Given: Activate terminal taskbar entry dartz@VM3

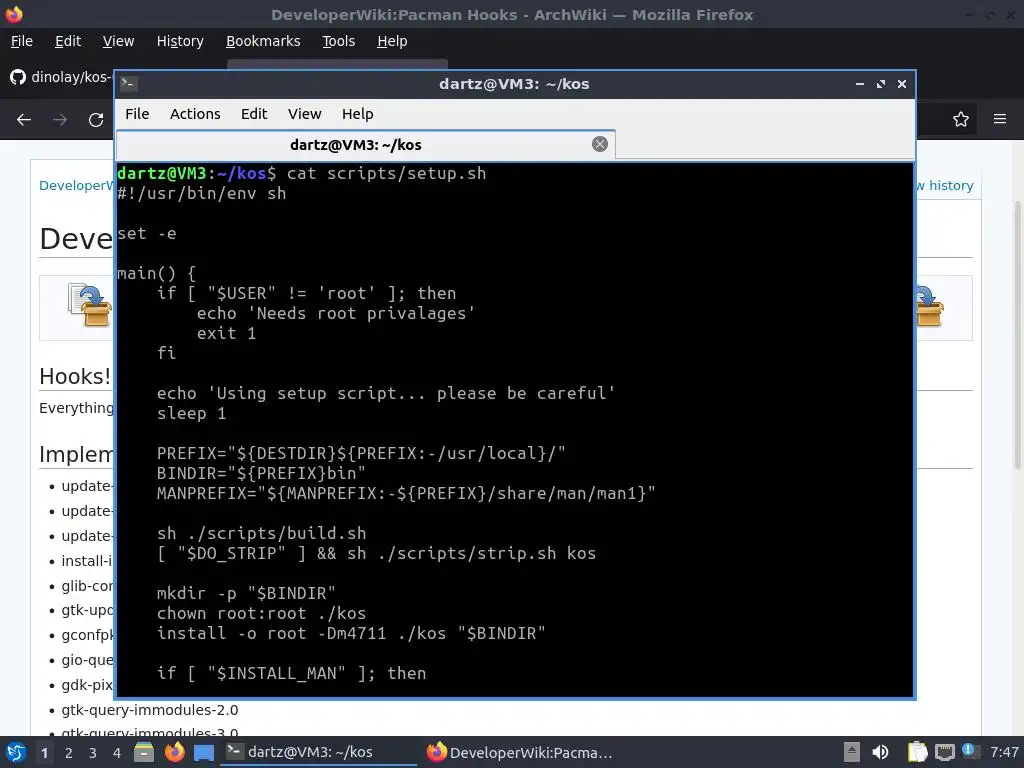Looking at the screenshot, I should 320,752.
